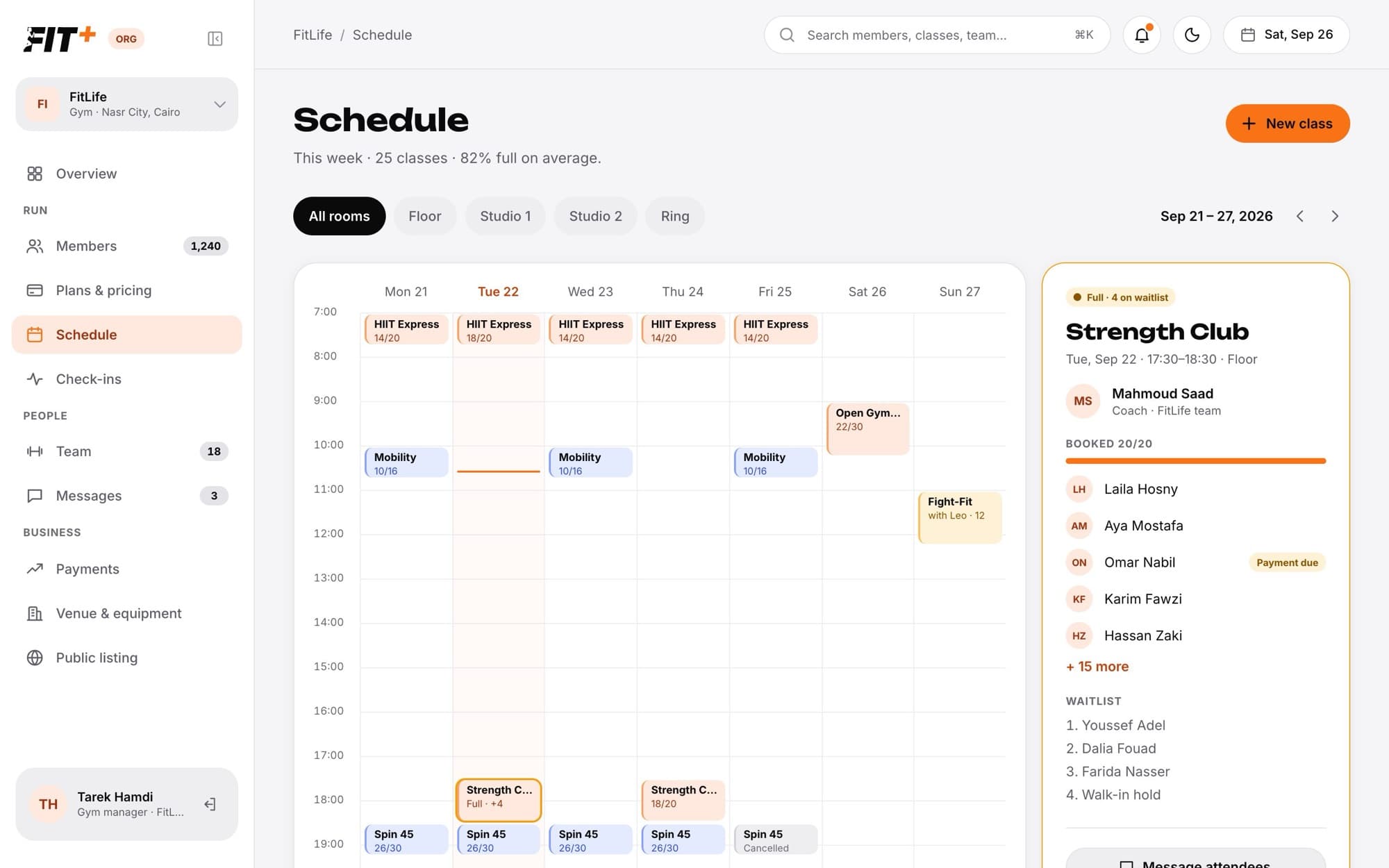Click Public listing globe icon

pos(35,658)
